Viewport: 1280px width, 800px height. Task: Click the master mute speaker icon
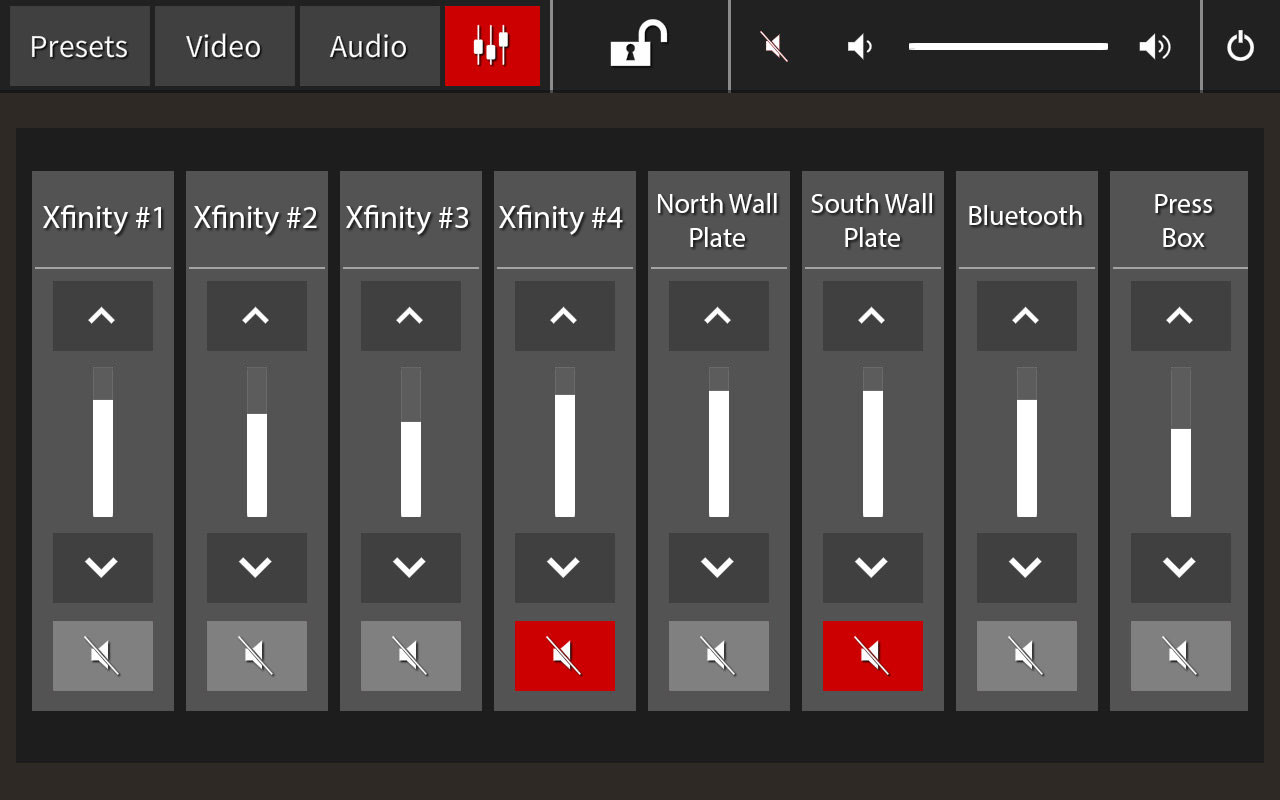pos(774,46)
